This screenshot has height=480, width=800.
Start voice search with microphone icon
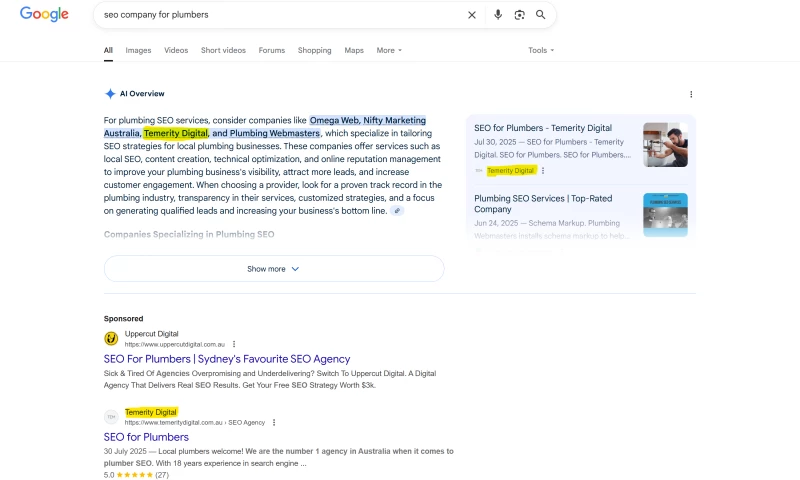(498, 15)
